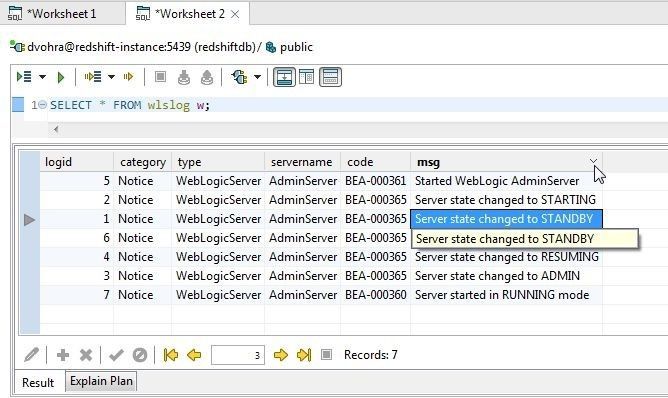Toggle the middle layout view button in the toolbar
The image size is (668, 398).
click(x=307, y=77)
